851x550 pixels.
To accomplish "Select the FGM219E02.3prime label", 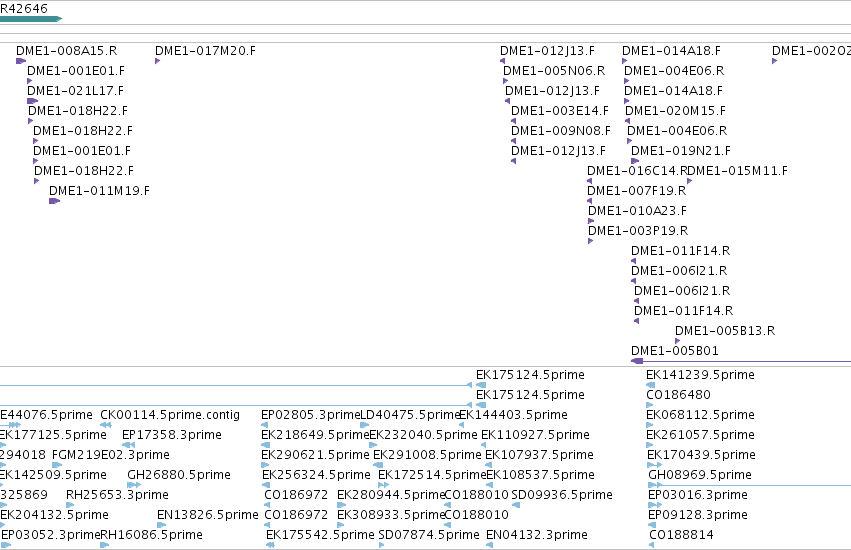I will click(x=111, y=456).
